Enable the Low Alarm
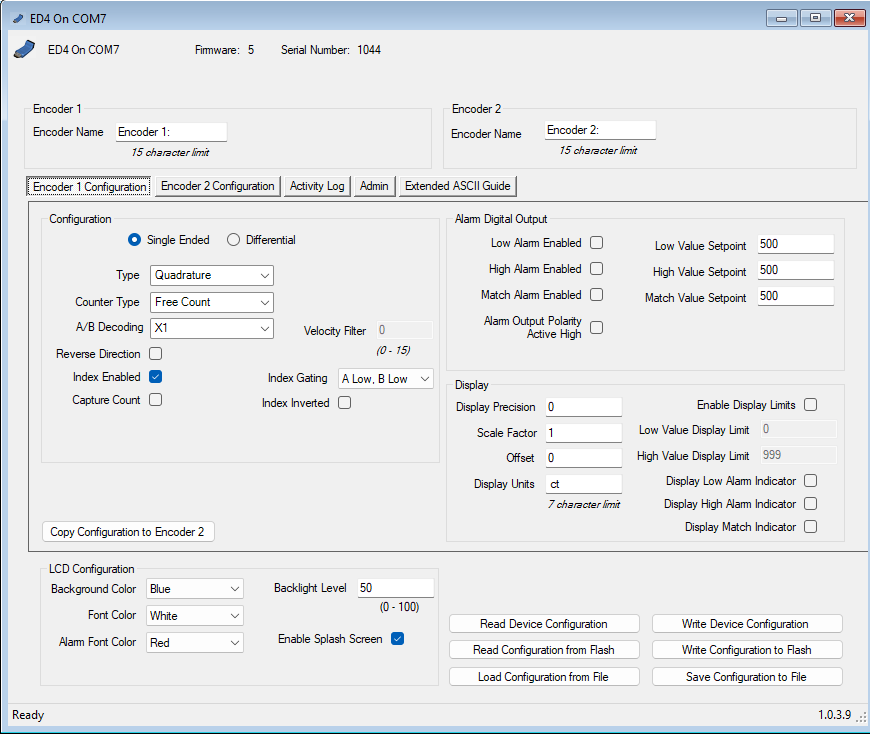Viewport: 870px width, 734px height. [596, 244]
